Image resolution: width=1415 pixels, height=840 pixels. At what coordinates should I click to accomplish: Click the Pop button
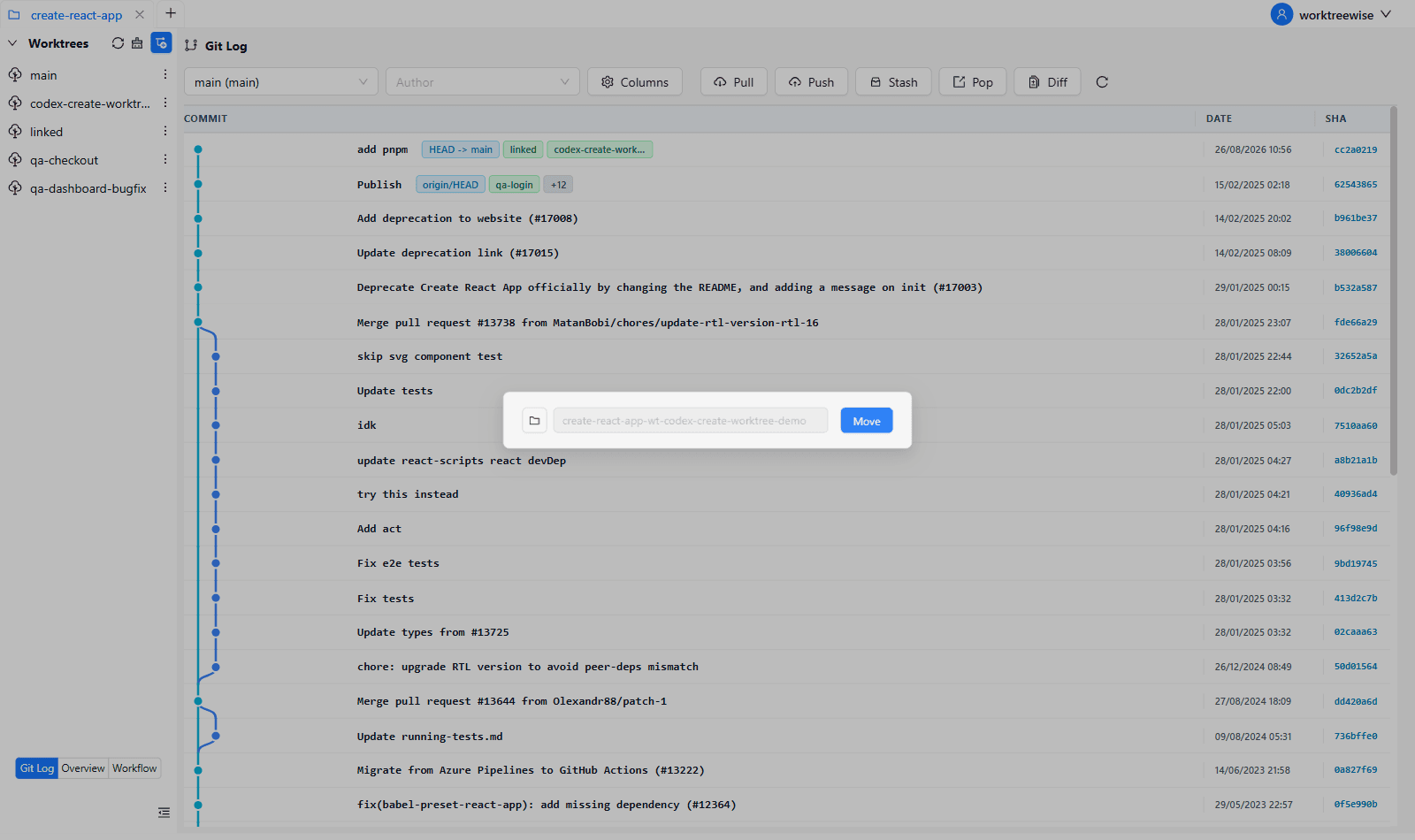973,82
